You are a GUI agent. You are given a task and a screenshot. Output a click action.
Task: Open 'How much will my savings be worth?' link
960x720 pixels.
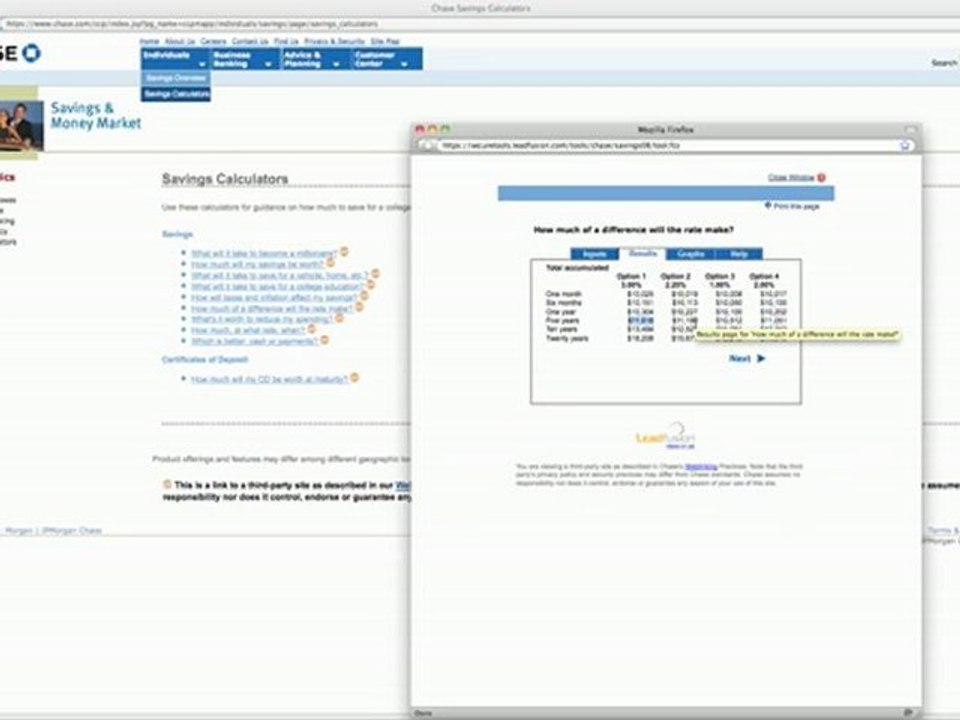click(x=257, y=264)
